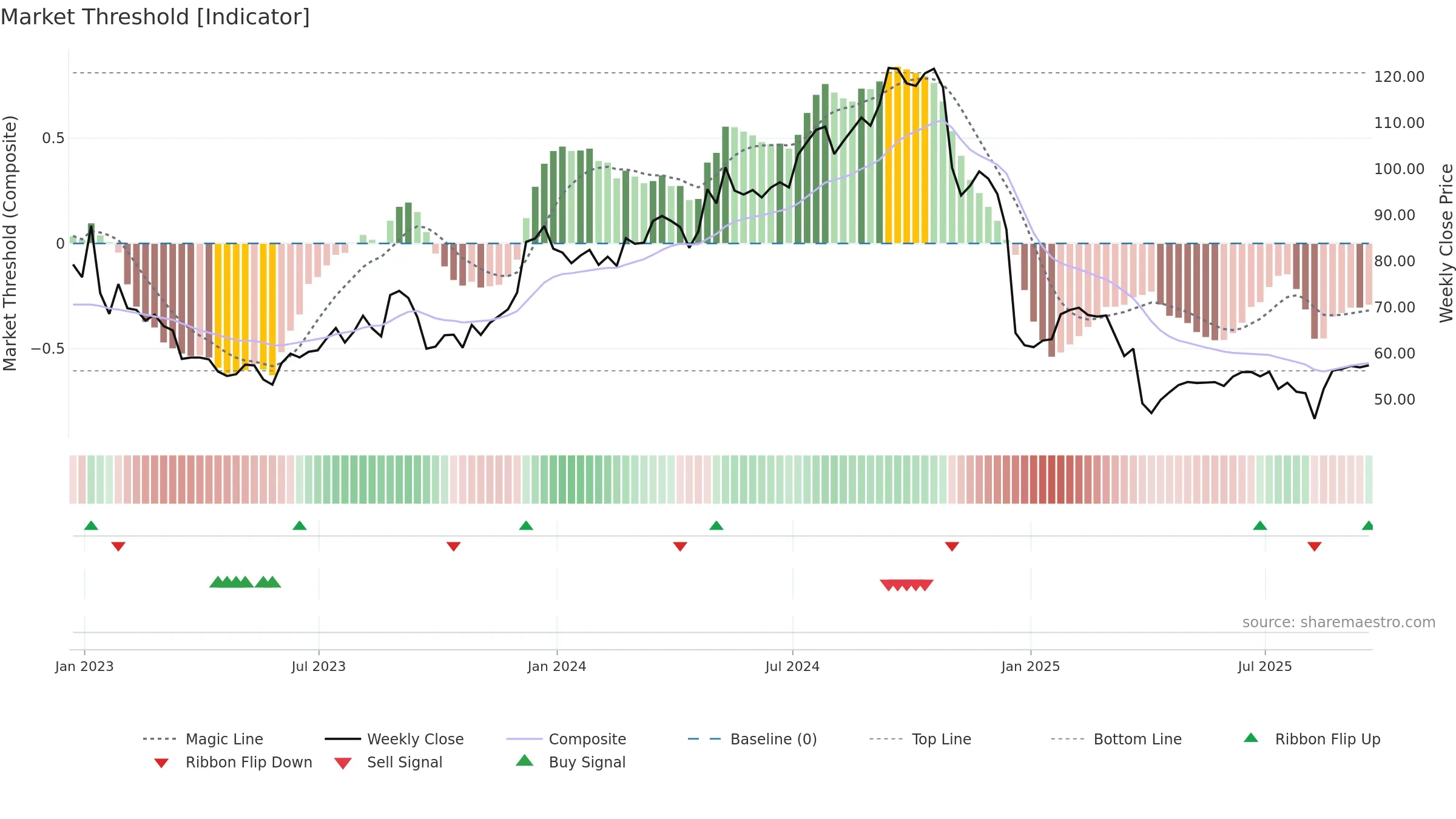Click the Jul 2024 x-axis label
1456x819 pixels.
[792, 667]
